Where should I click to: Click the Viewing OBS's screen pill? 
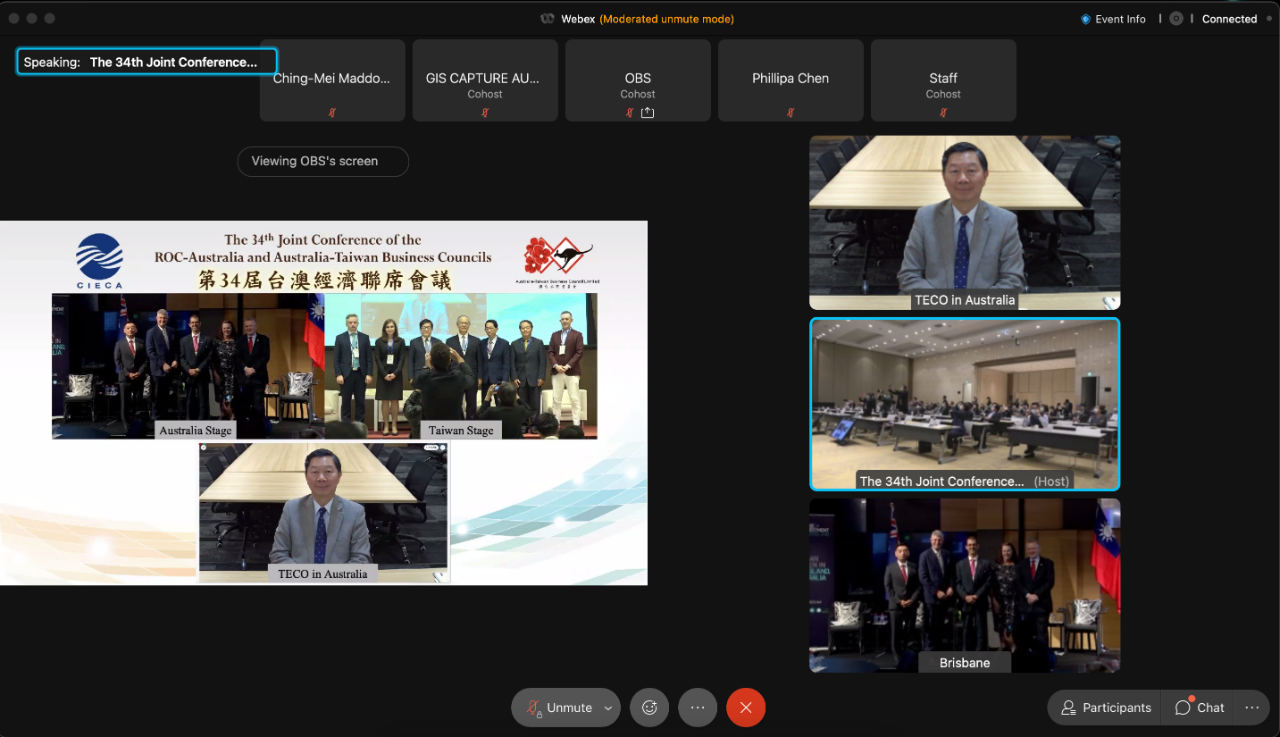pyautogui.click(x=322, y=161)
